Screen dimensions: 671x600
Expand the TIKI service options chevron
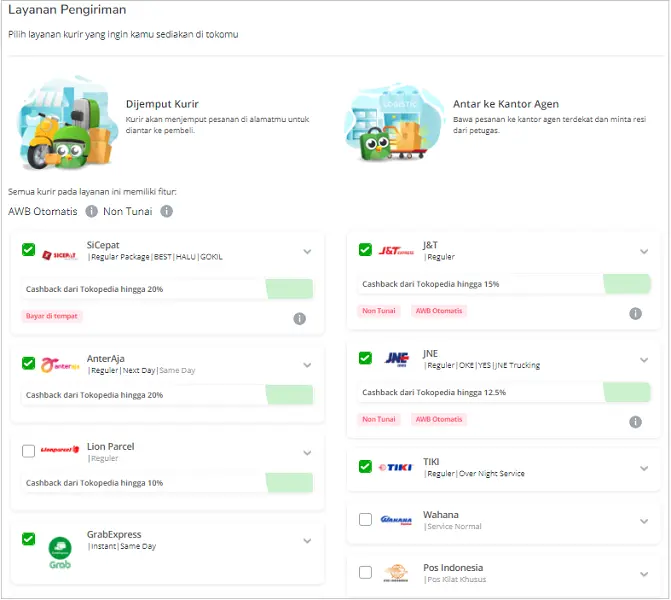[x=644, y=467]
